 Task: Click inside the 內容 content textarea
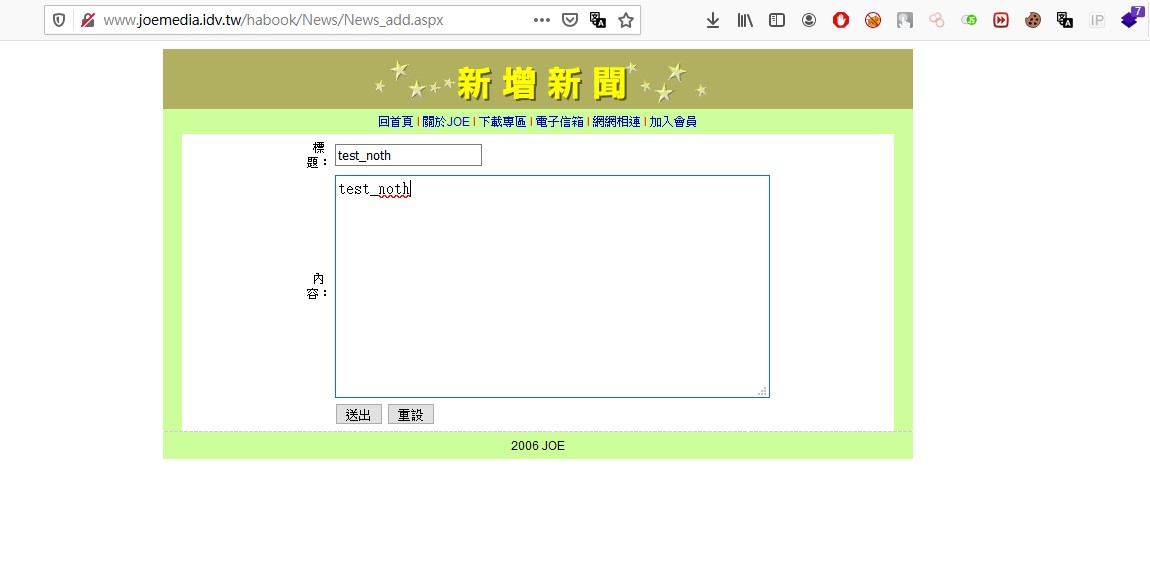pyautogui.click(x=552, y=287)
